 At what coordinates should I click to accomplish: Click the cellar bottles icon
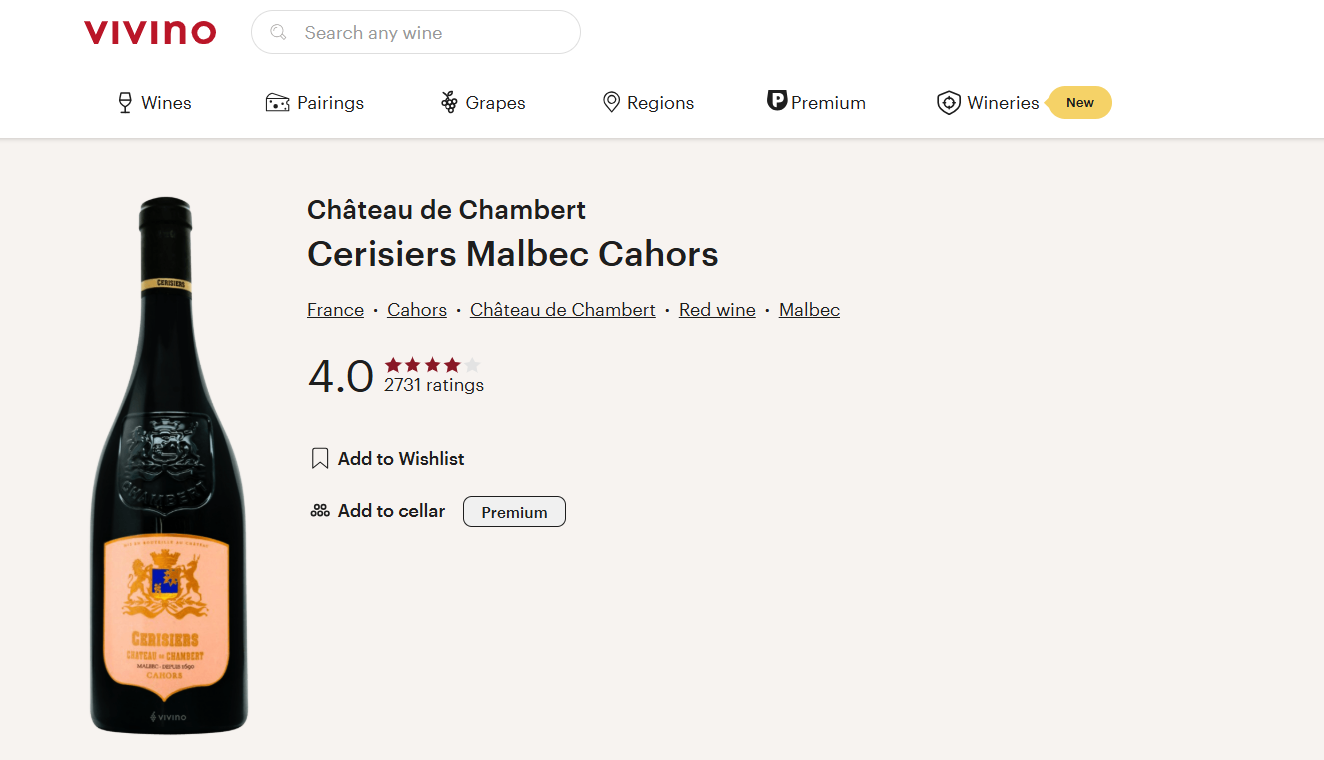pyautogui.click(x=320, y=511)
